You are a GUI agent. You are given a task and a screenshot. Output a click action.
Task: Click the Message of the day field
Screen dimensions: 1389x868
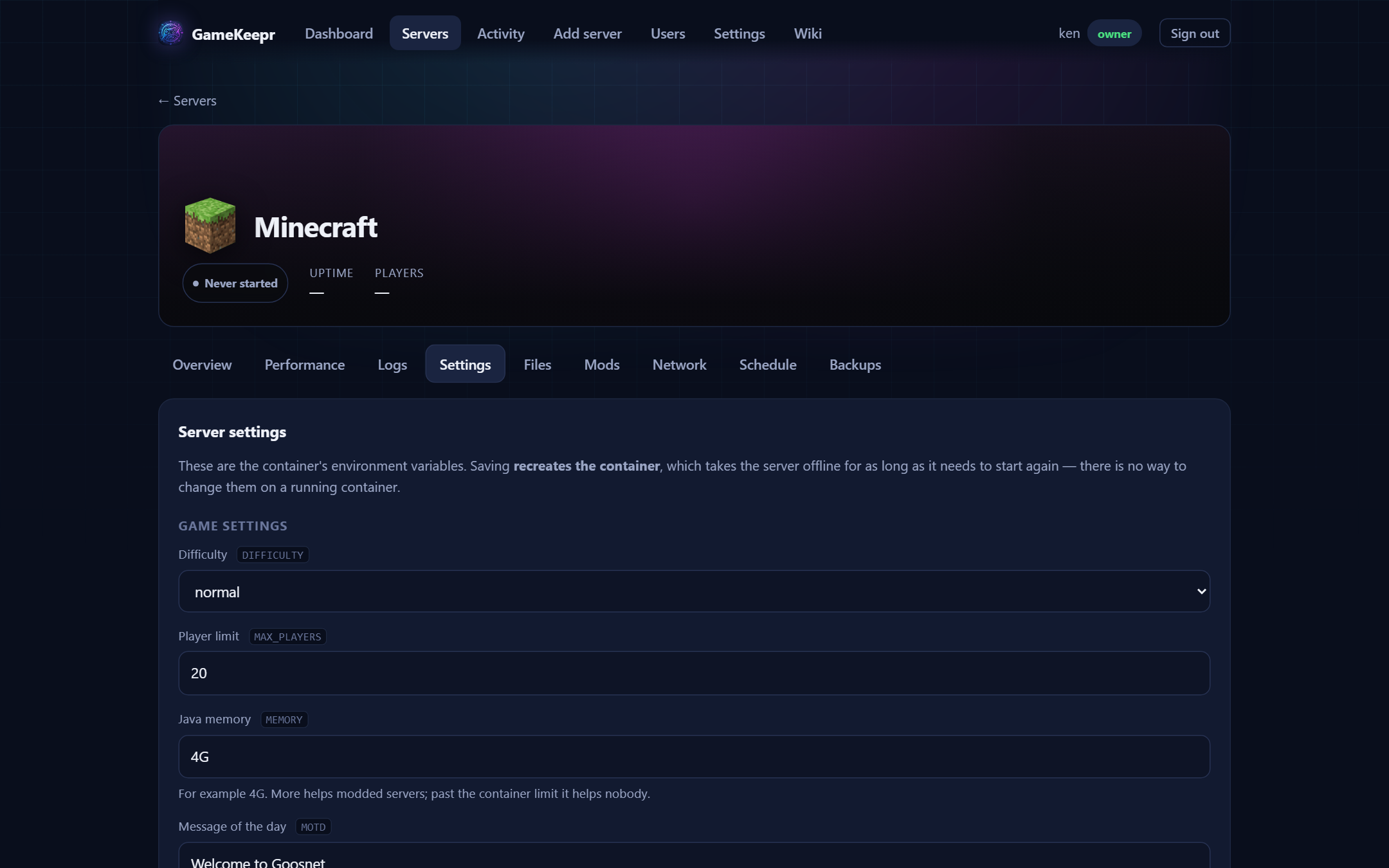[694, 856]
